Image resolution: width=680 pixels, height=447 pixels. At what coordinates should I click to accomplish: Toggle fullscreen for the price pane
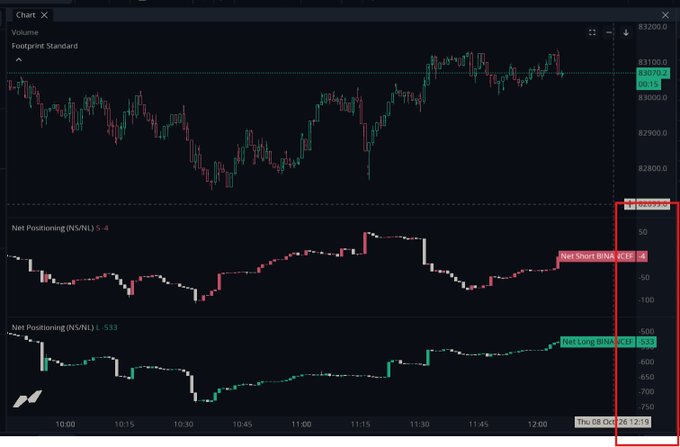(x=592, y=33)
